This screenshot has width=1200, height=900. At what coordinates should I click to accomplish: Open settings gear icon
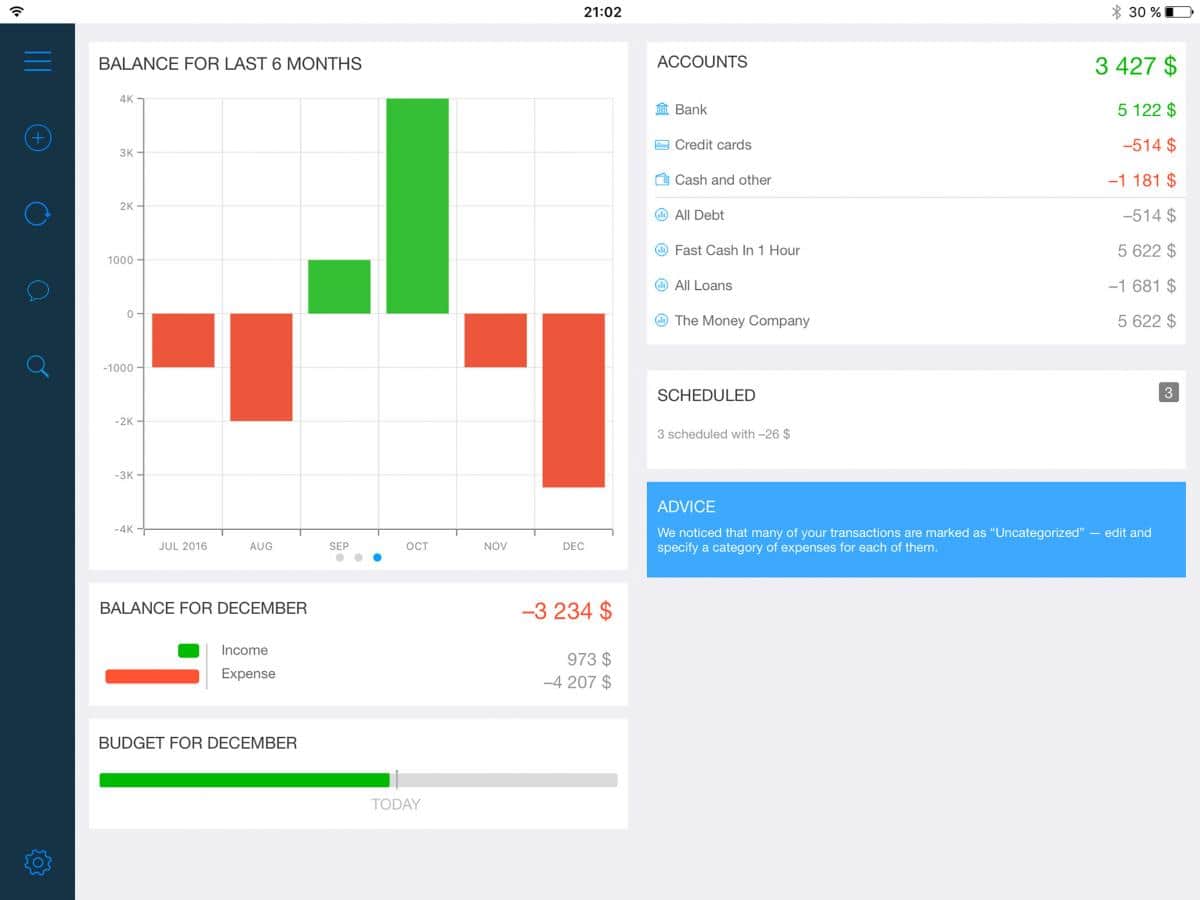(37, 862)
